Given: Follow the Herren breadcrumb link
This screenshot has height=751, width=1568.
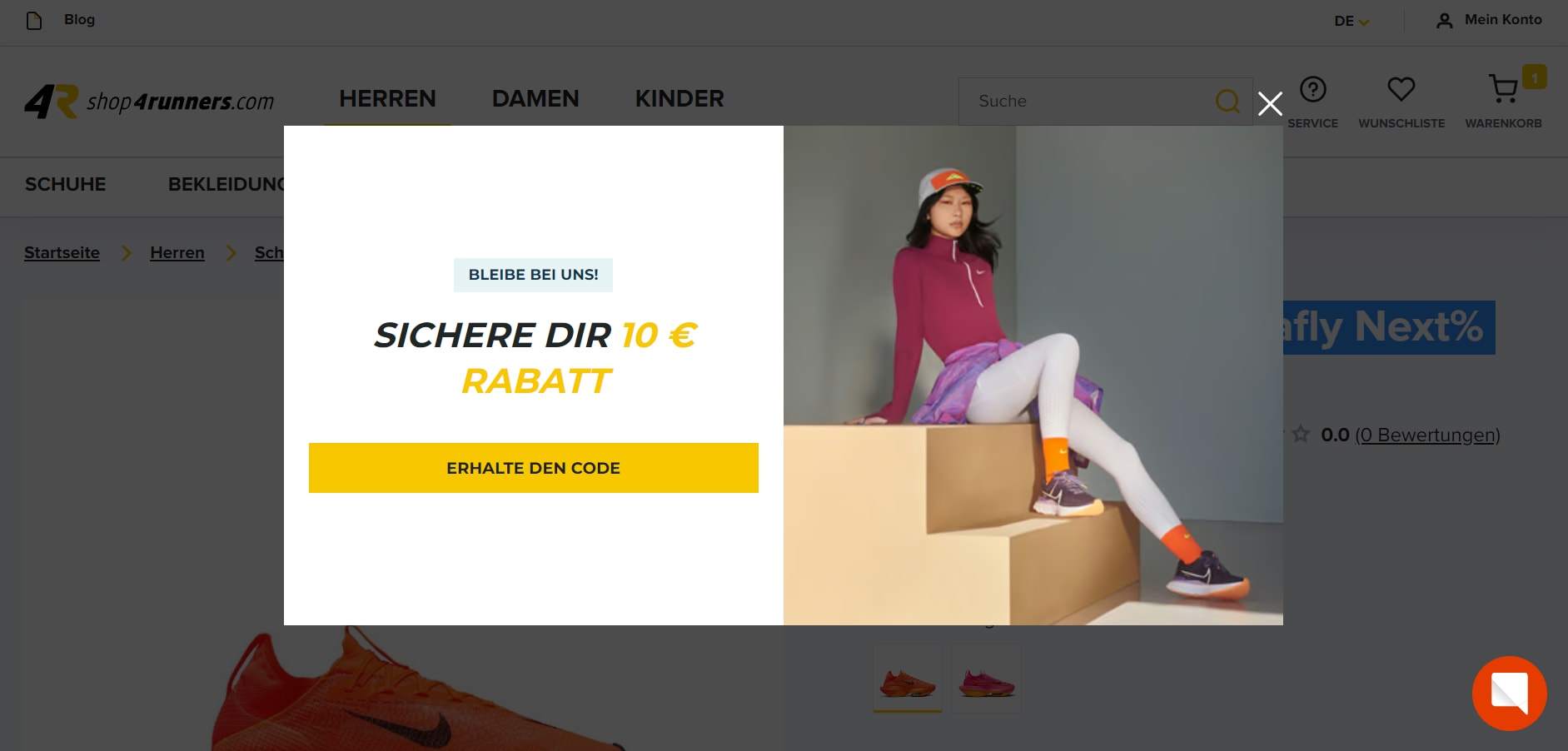Looking at the screenshot, I should point(177,252).
